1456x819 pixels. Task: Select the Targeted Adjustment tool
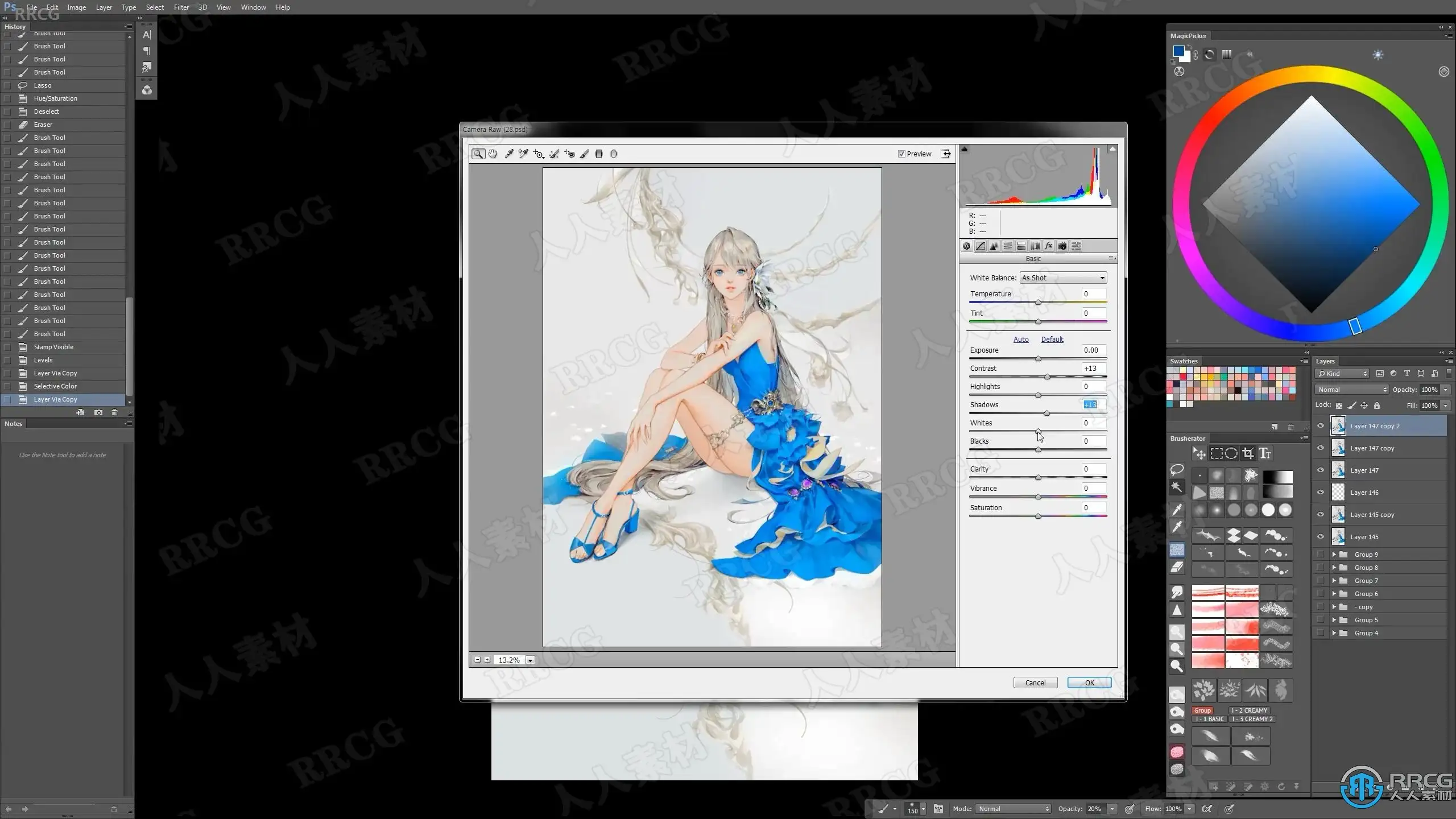539,154
